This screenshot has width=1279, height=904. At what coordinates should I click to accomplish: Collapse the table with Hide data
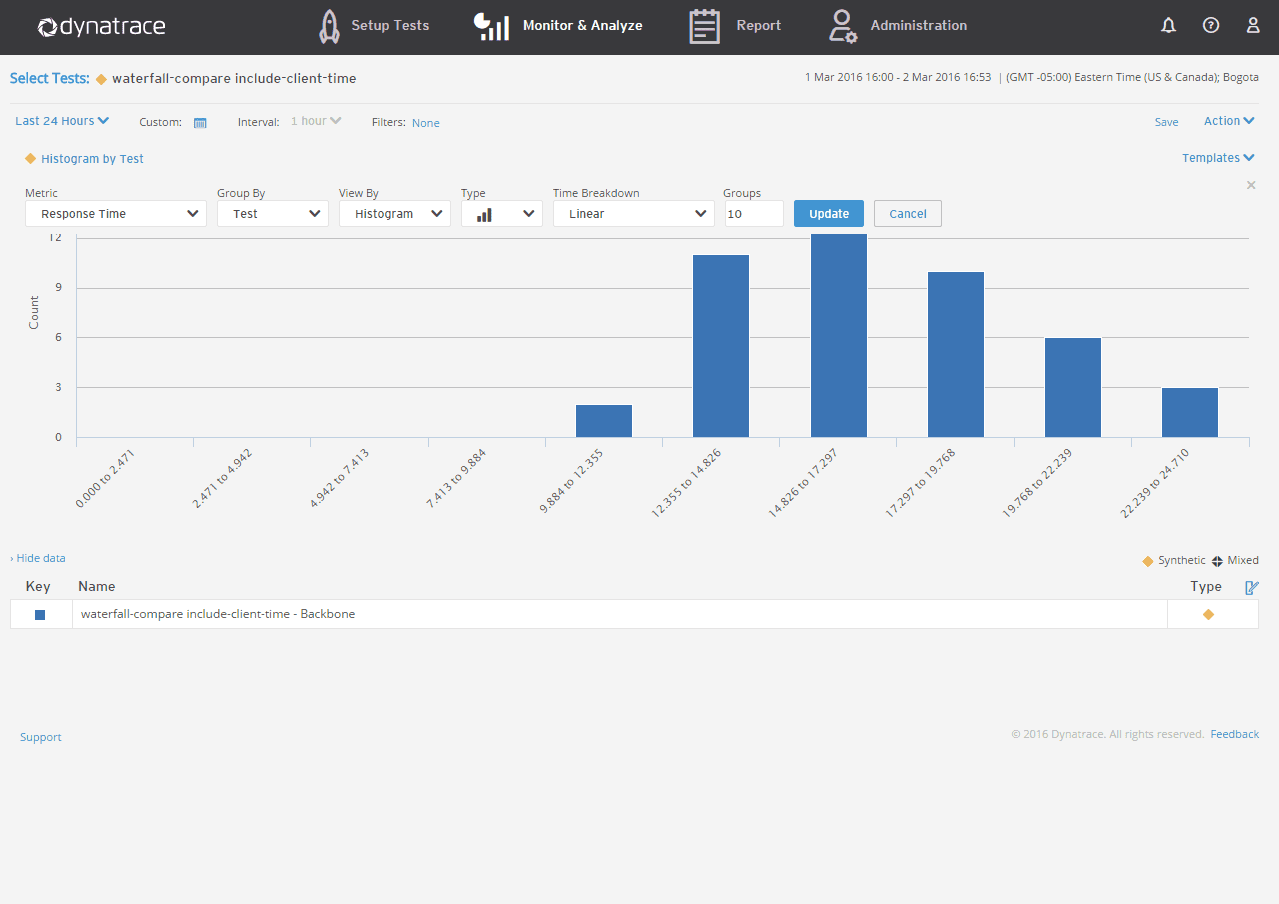pos(38,558)
